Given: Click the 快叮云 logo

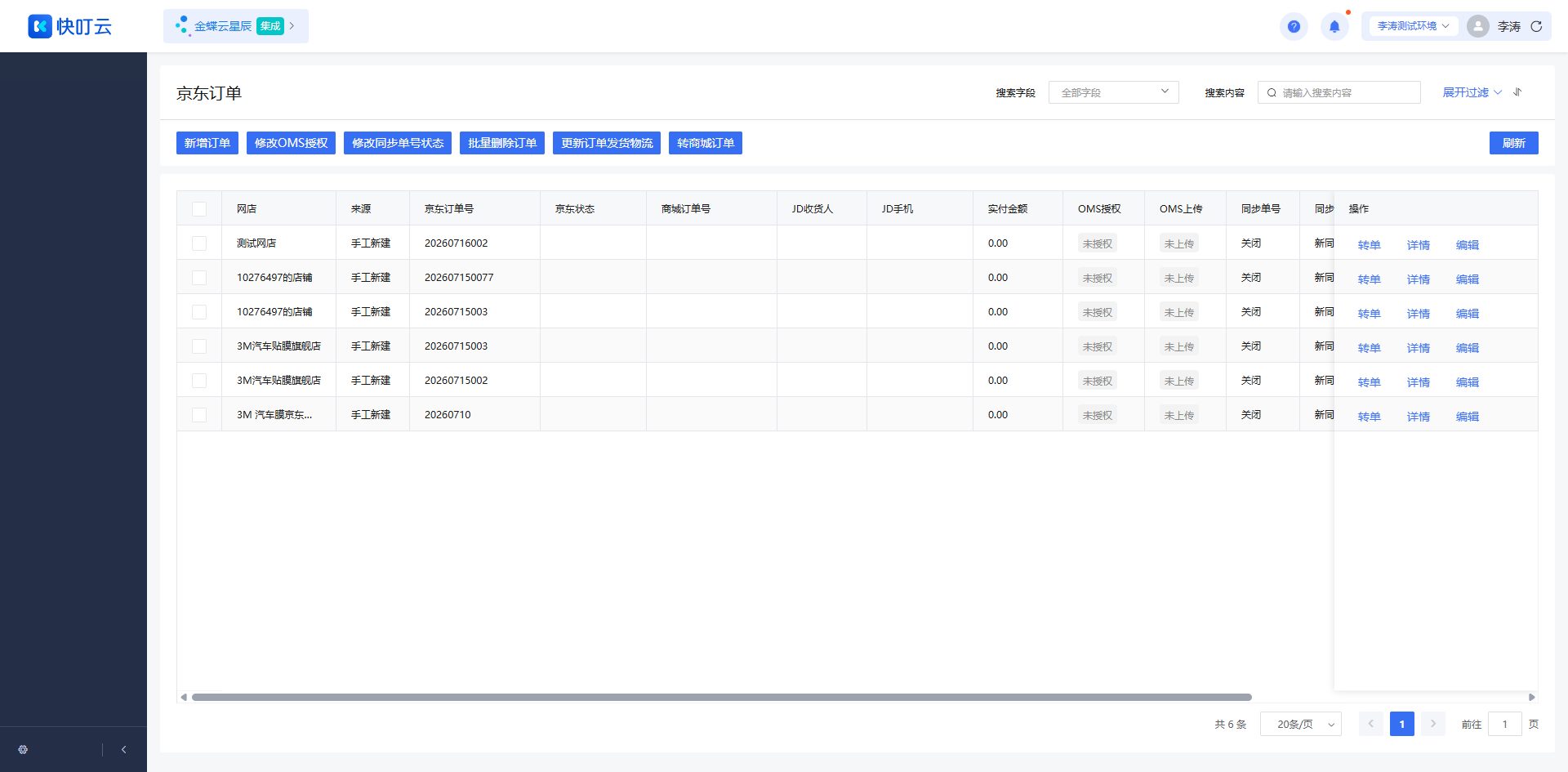Looking at the screenshot, I should click(69, 26).
